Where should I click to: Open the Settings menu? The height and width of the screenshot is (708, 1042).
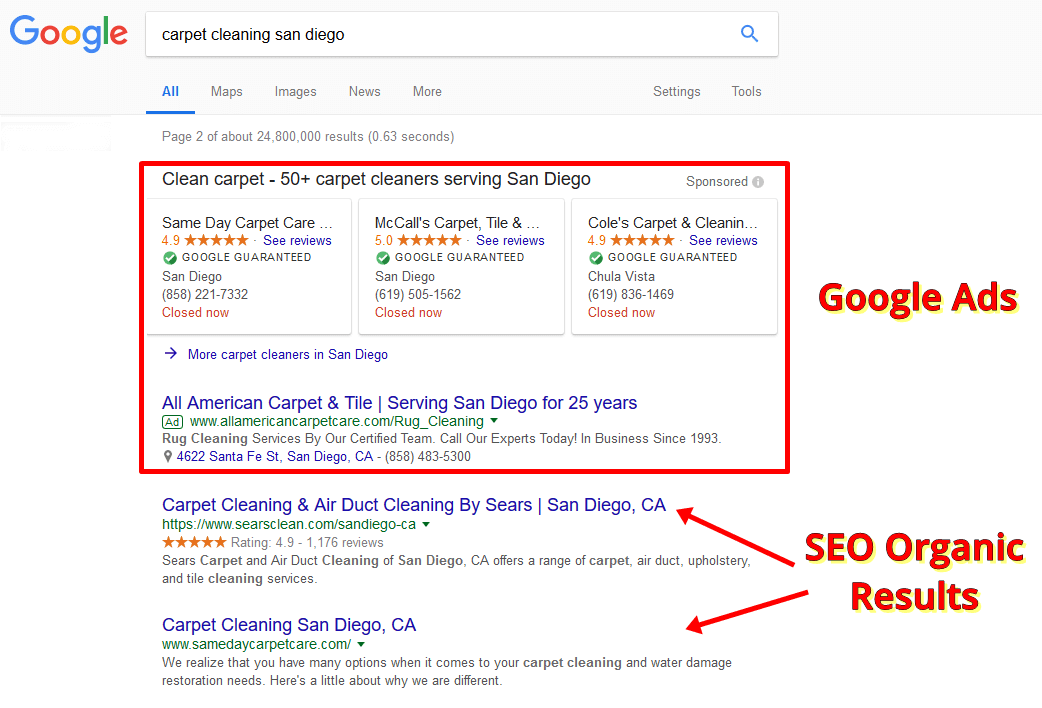pyautogui.click(x=677, y=91)
